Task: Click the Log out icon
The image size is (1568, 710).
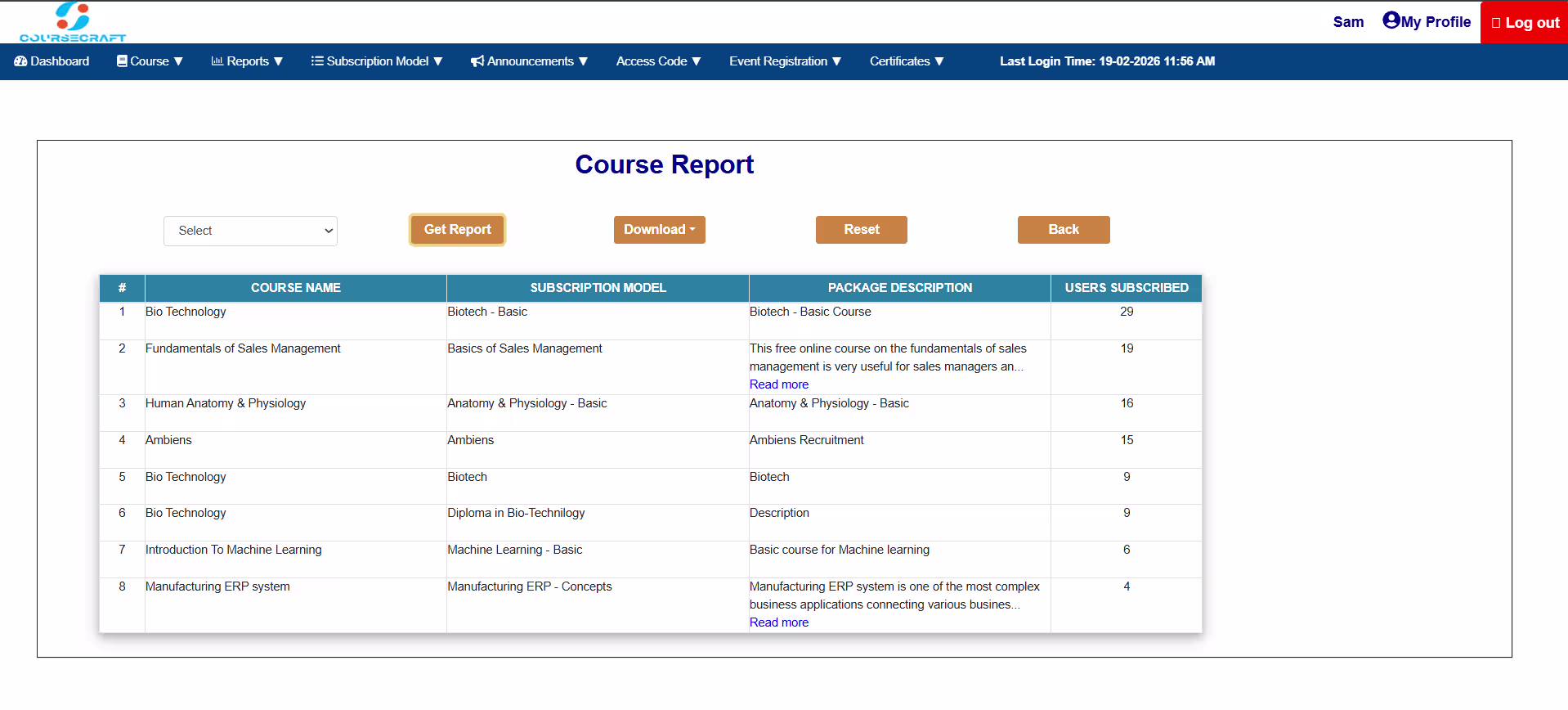Action: (x=1496, y=23)
